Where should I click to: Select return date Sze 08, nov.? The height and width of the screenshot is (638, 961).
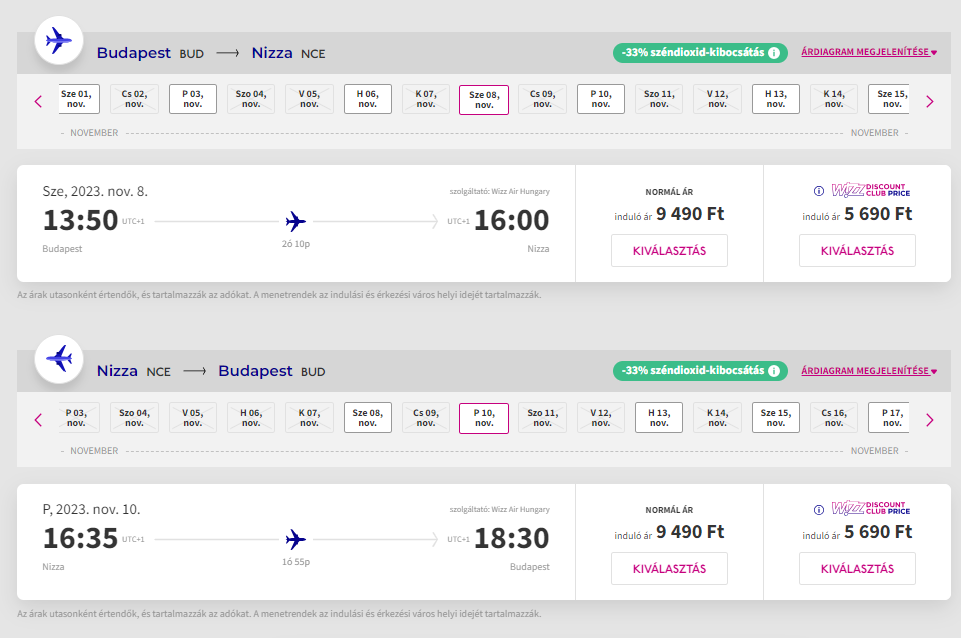368,417
